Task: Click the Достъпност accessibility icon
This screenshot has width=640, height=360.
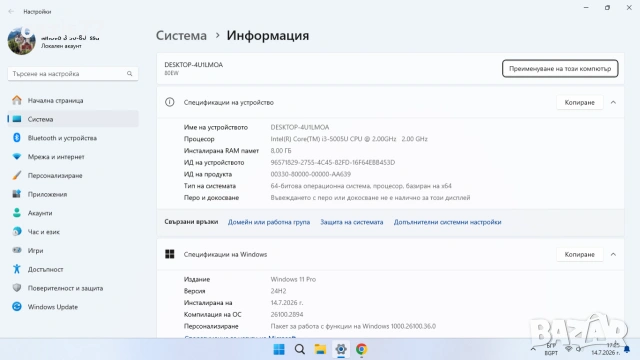Action: point(17,269)
